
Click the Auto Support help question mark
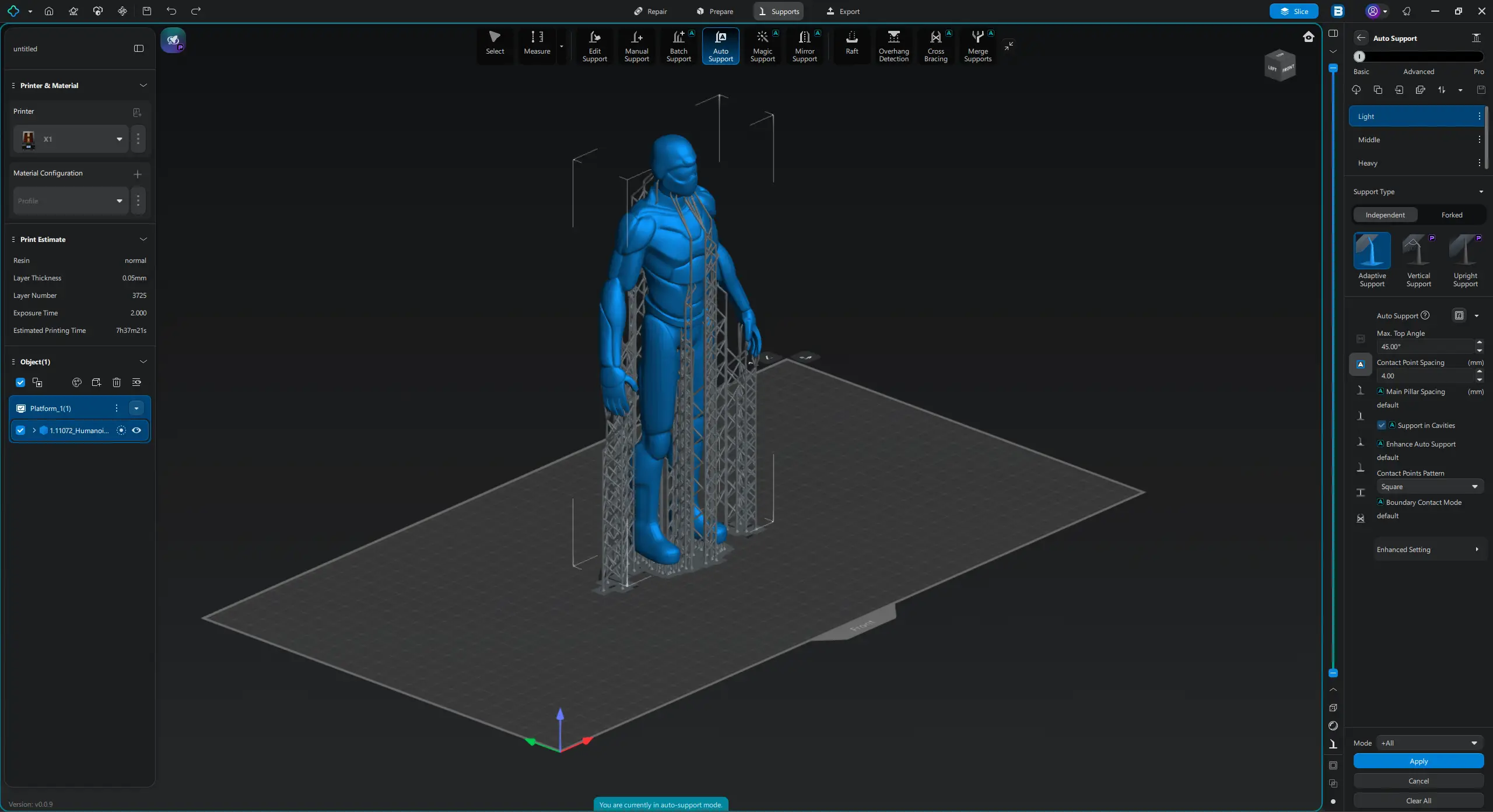pyautogui.click(x=1425, y=315)
